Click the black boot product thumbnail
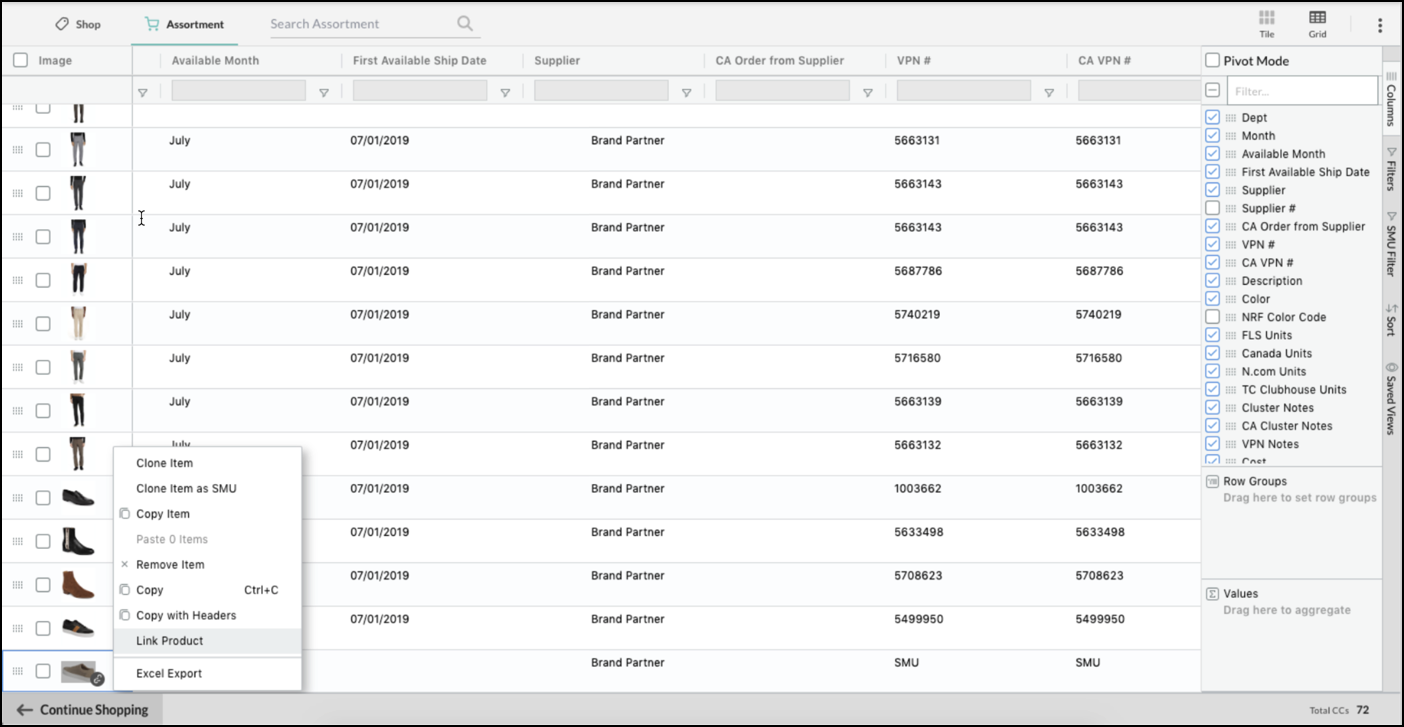Viewport: 1404px width, 727px height. (x=78, y=541)
